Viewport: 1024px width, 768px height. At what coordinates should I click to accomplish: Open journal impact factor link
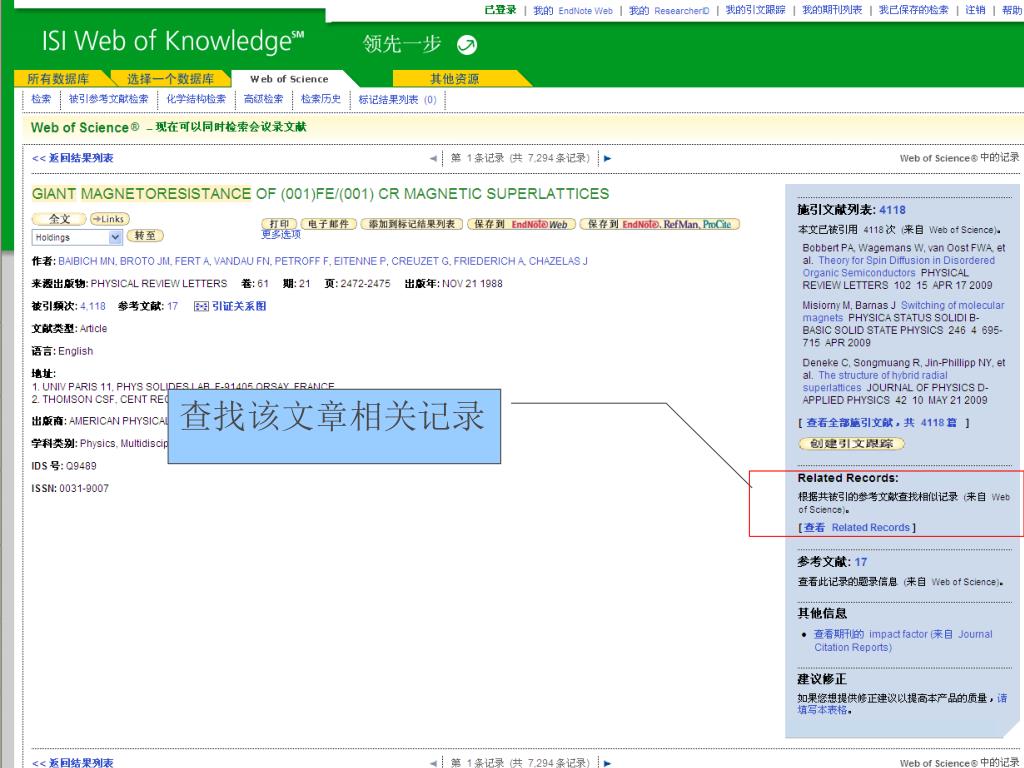pyautogui.click(x=903, y=641)
